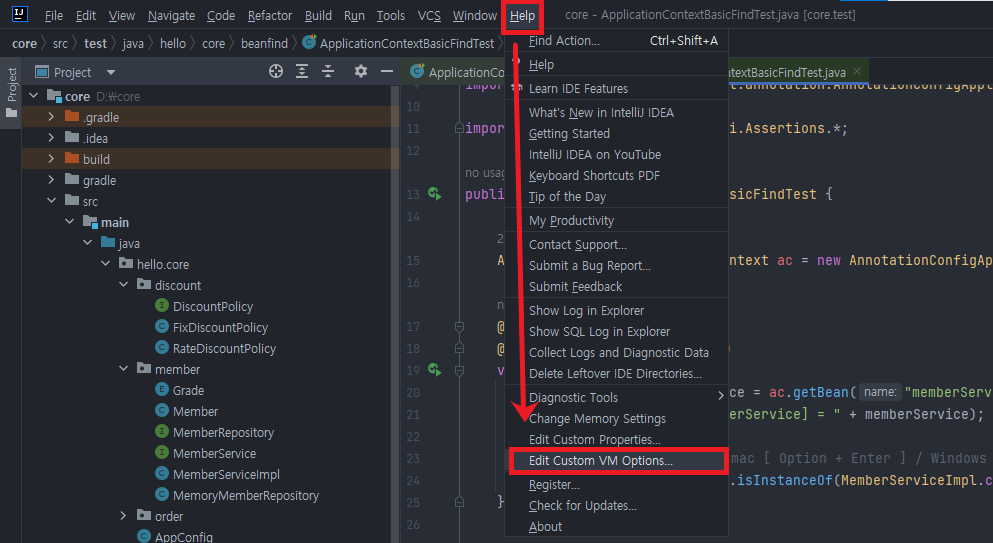The width and height of the screenshot is (993, 543).
Task: Collapse the main folder
Action: tap(70, 221)
